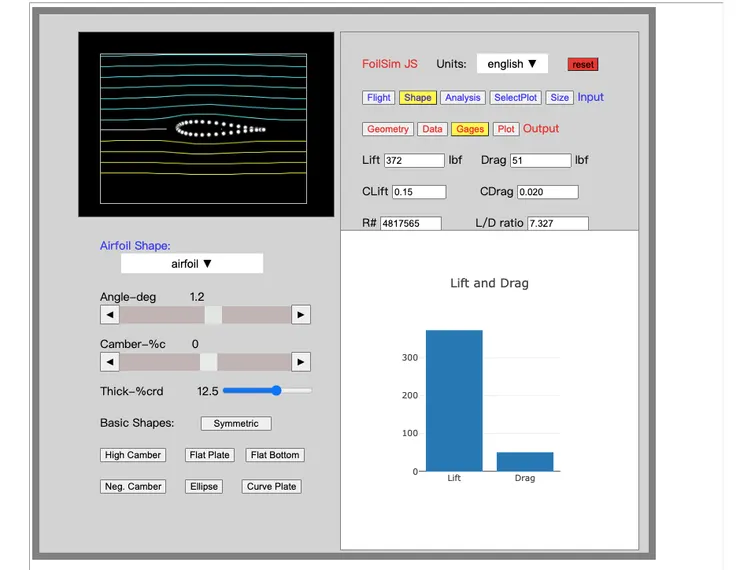Choose the Flat Bottom shape

click(x=275, y=455)
